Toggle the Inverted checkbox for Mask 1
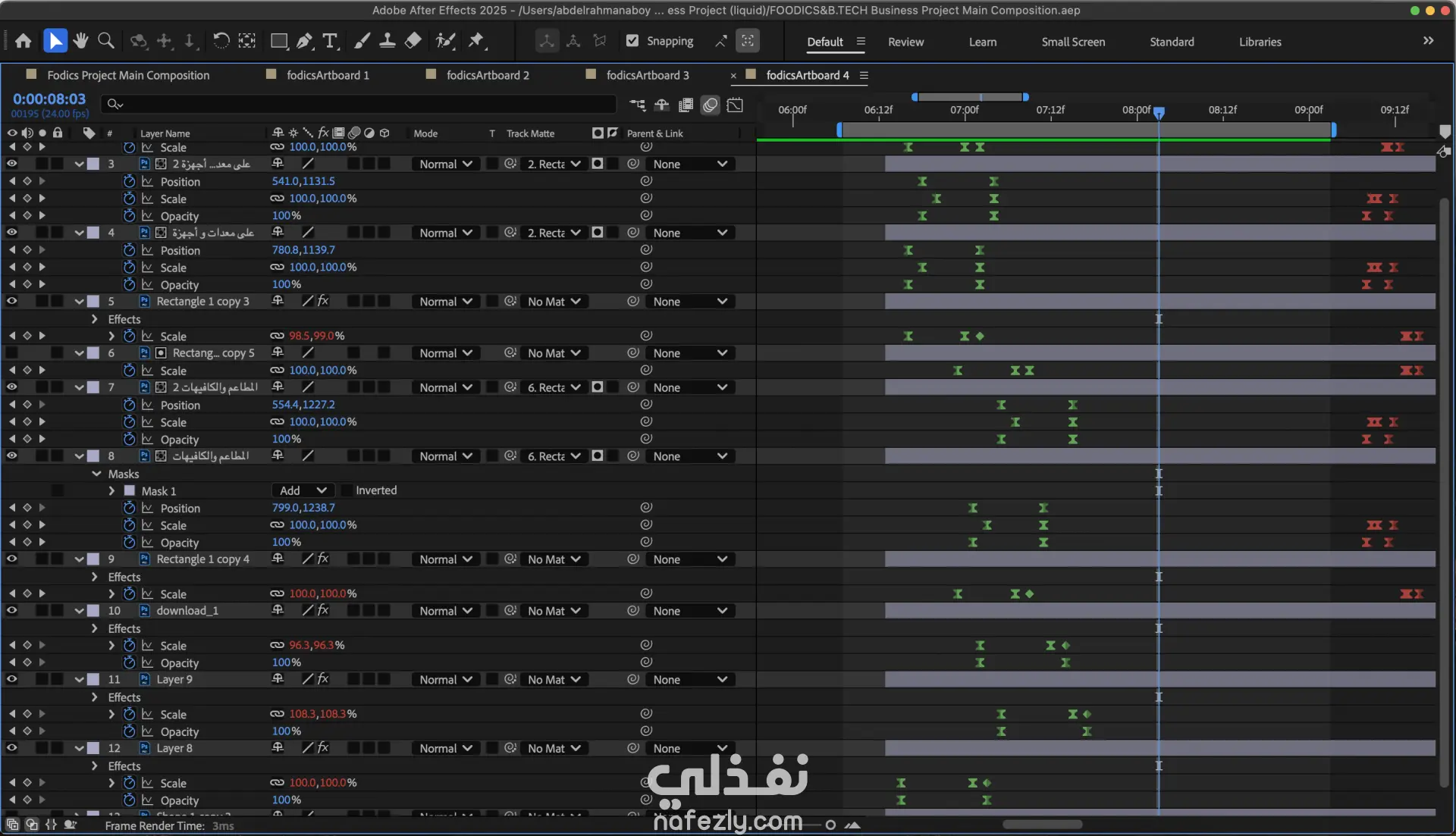Image resolution: width=1456 pixels, height=836 pixels. click(347, 490)
